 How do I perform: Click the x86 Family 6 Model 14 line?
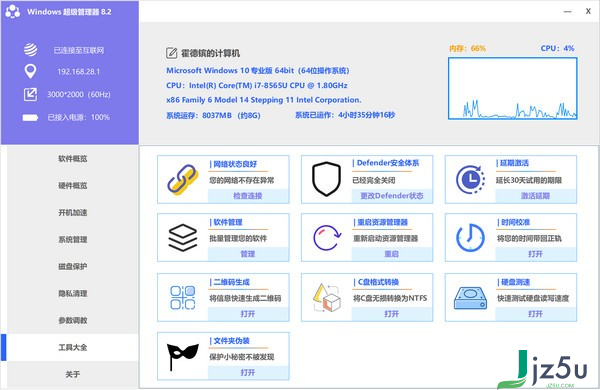coord(264,100)
